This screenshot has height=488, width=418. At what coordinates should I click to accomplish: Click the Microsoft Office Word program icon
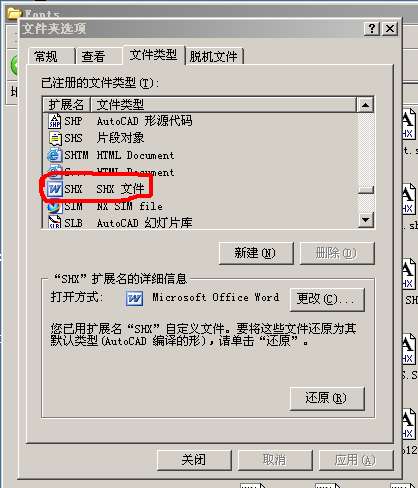[x=134, y=298]
